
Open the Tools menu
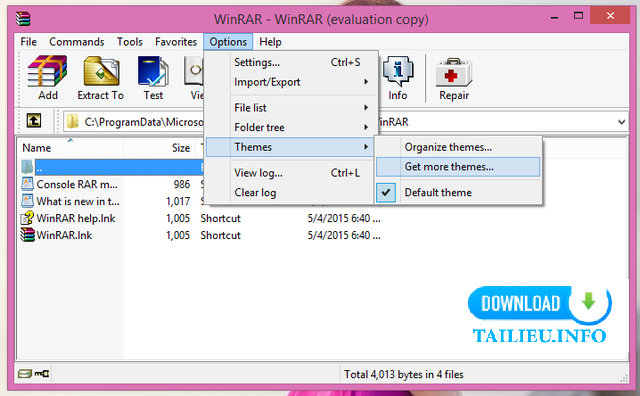tap(130, 42)
